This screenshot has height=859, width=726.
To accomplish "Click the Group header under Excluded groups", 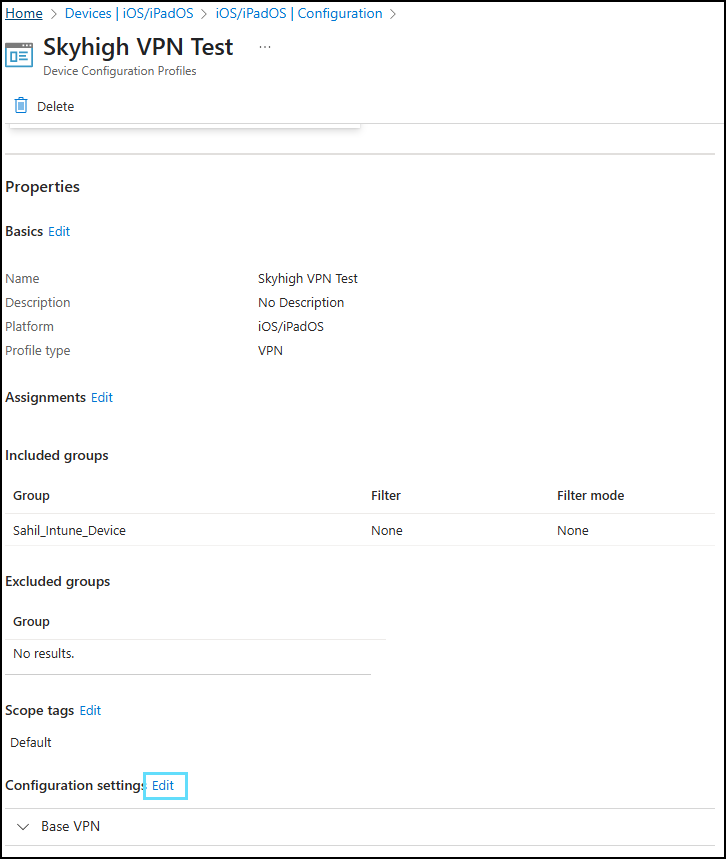I will click(x=31, y=621).
